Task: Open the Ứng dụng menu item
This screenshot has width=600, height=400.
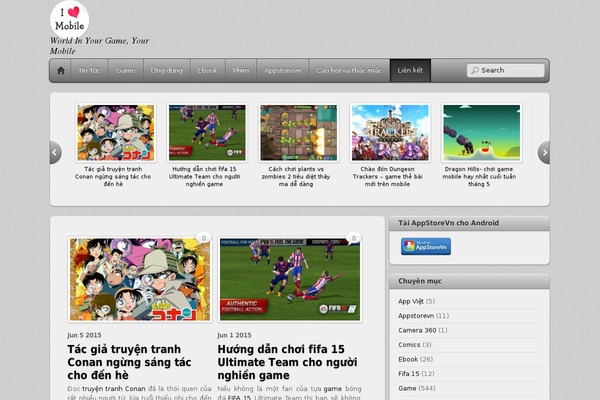Action: click(166, 70)
